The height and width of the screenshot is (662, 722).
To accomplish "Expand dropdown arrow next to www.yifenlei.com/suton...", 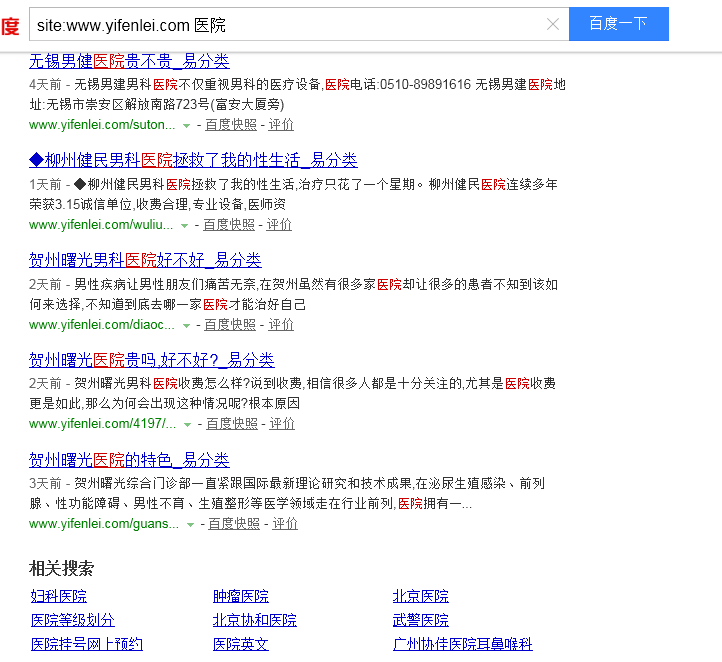I will [x=186, y=125].
